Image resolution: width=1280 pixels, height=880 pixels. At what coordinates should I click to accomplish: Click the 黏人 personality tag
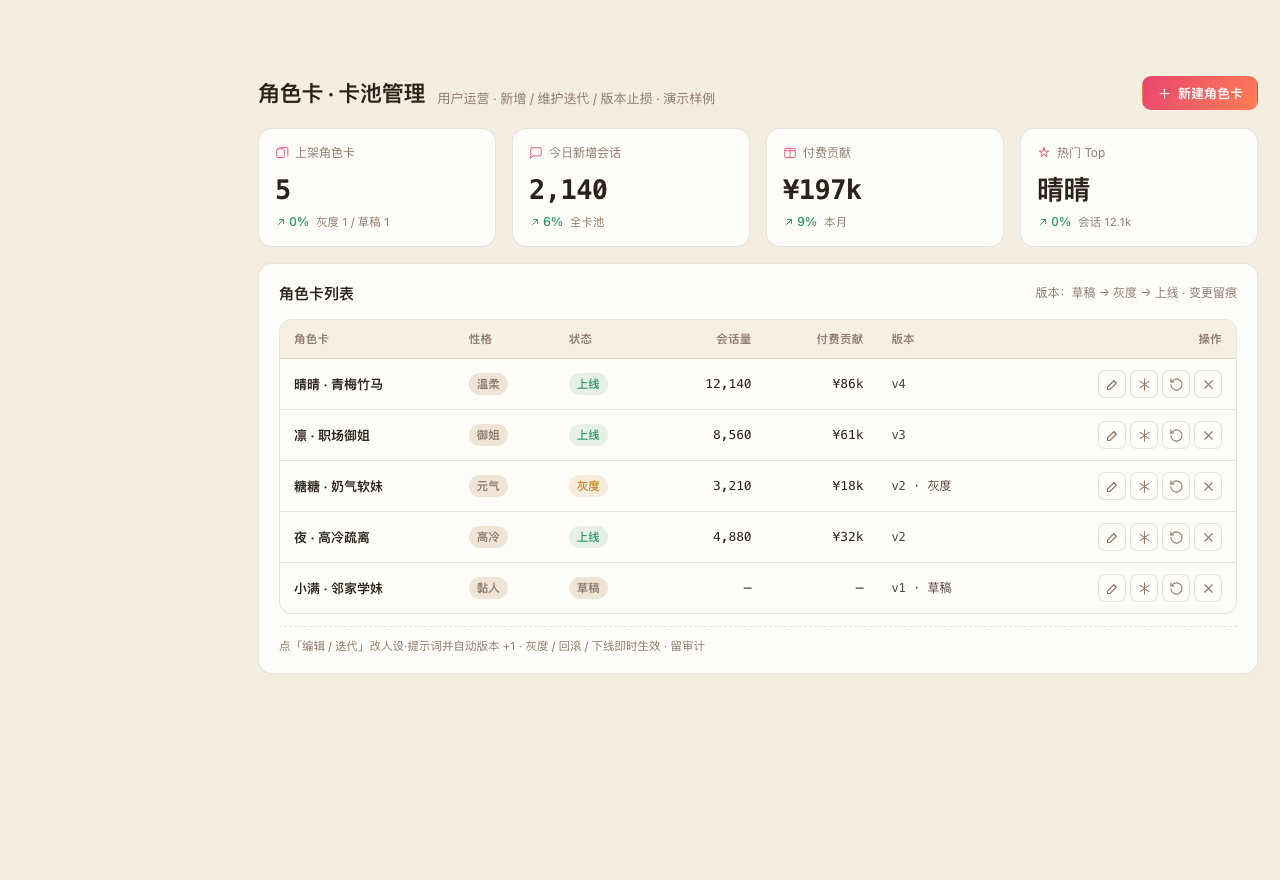[488, 588]
